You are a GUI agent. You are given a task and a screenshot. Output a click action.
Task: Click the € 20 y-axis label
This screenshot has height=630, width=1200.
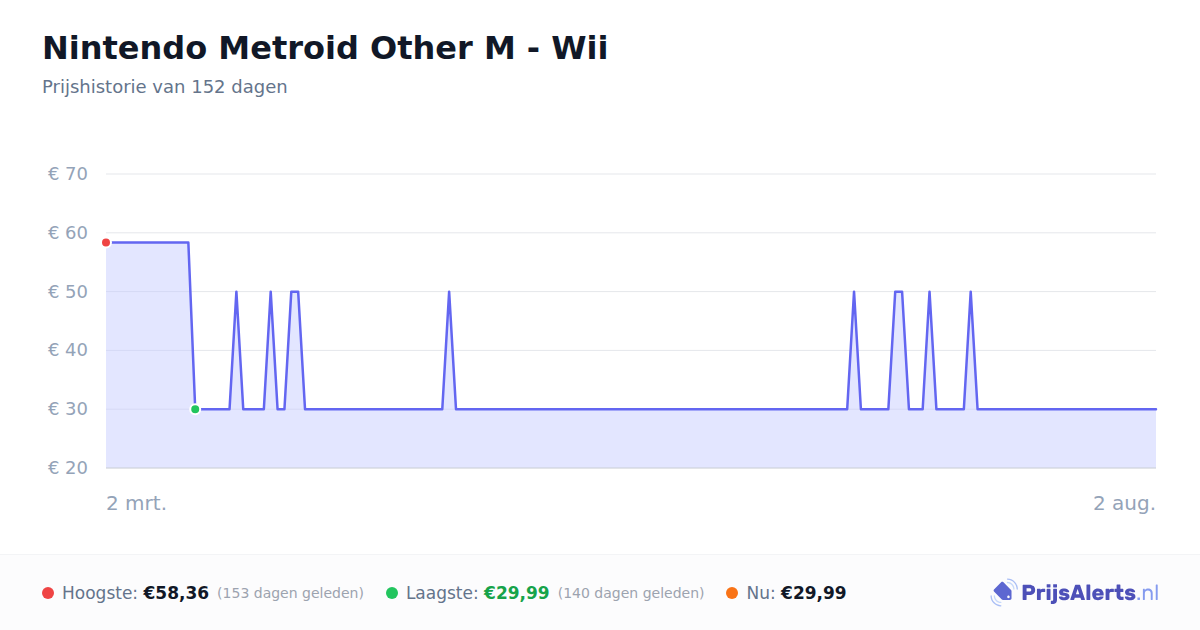(68, 468)
